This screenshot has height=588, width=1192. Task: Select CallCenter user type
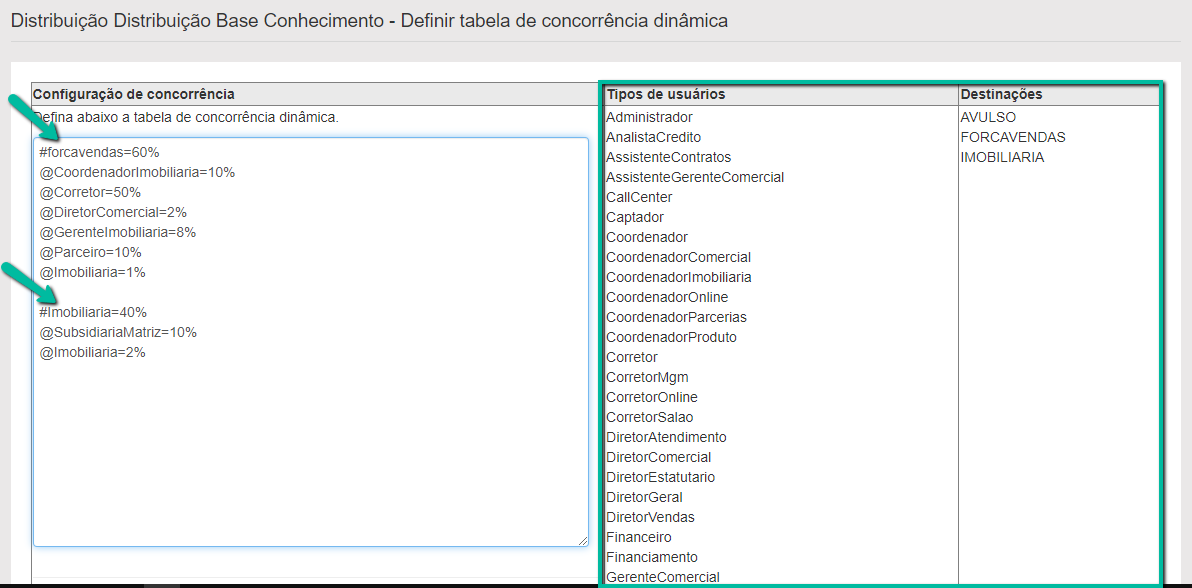639,197
